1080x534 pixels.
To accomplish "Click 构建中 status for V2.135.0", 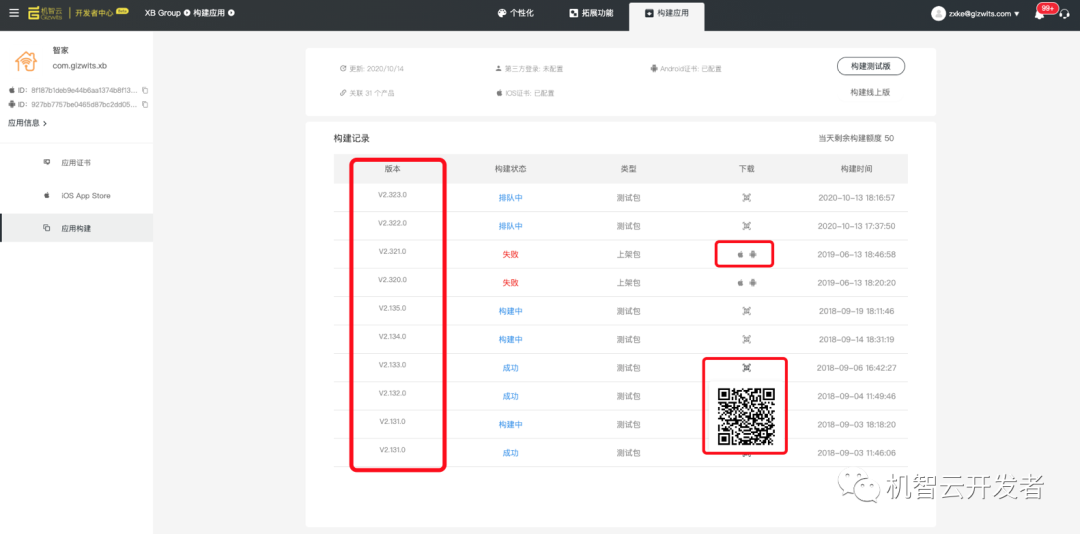I will pos(510,311).
